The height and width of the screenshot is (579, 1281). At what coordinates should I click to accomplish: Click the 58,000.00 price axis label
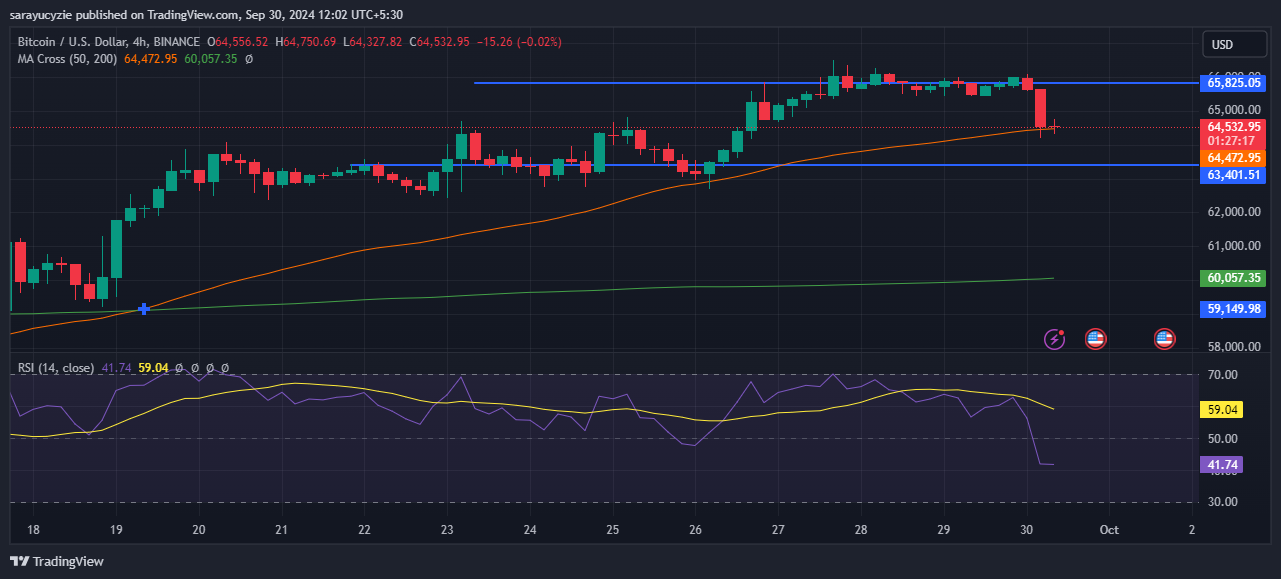tap(1234, 347)
